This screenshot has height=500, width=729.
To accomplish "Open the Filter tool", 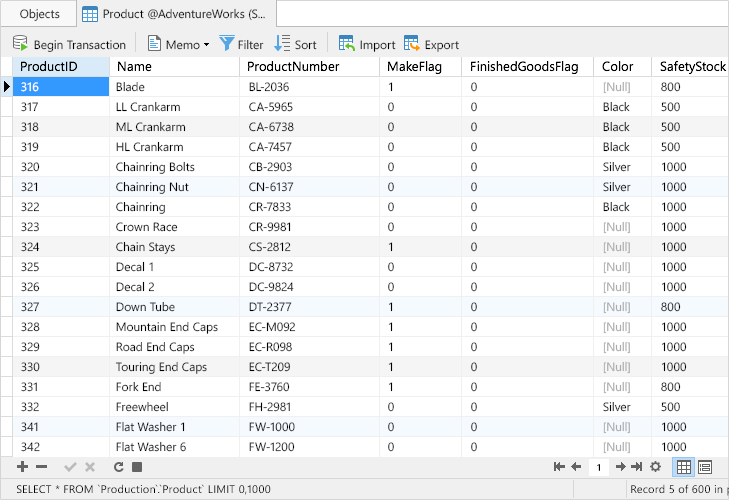I will coord(241,44).
